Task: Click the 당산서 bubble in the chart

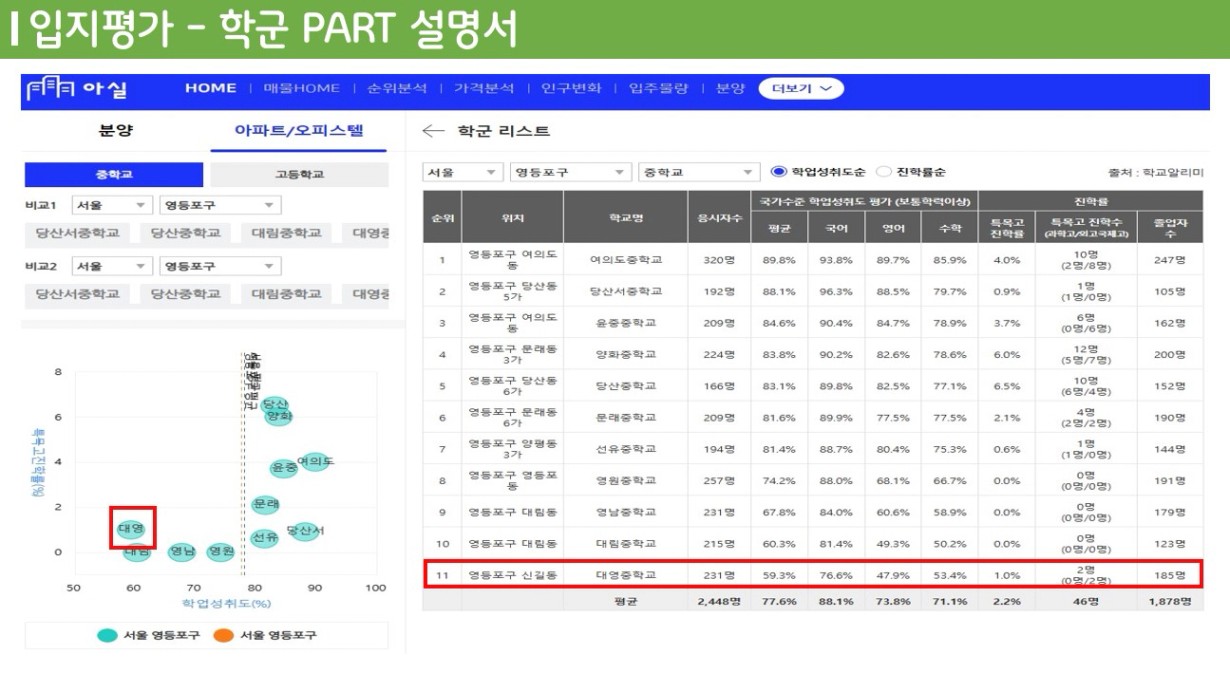Action: (304, 531)
